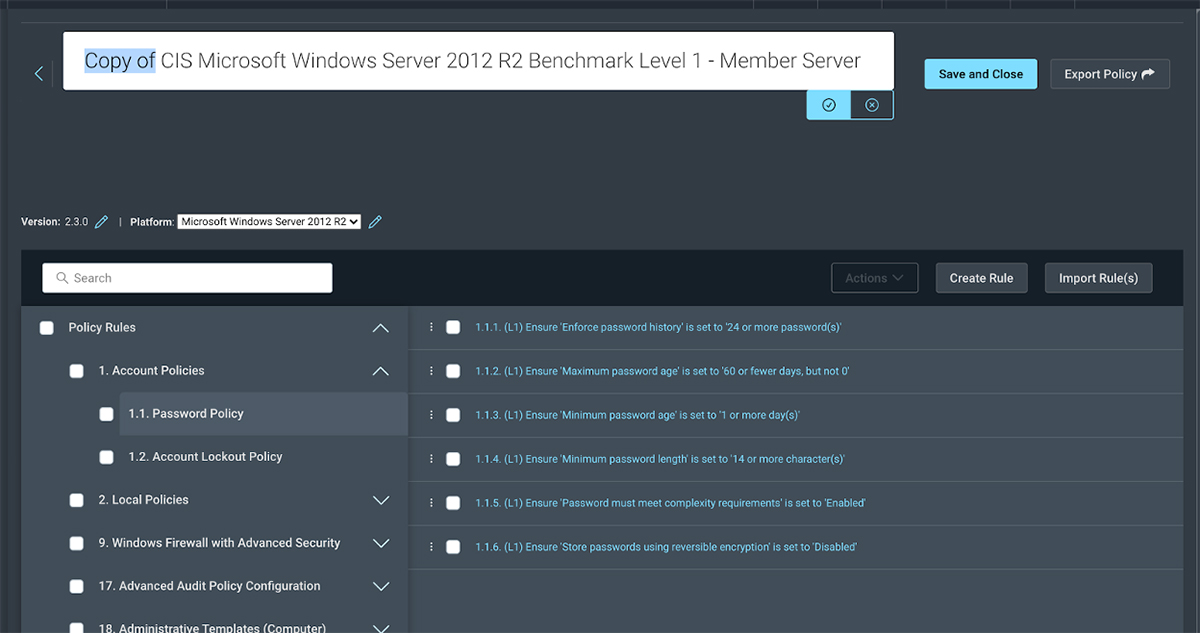Open rule 1.1.2 Maximum password age link
Viewport: 1200px width, 633px height.
click(x=662, y=371)
